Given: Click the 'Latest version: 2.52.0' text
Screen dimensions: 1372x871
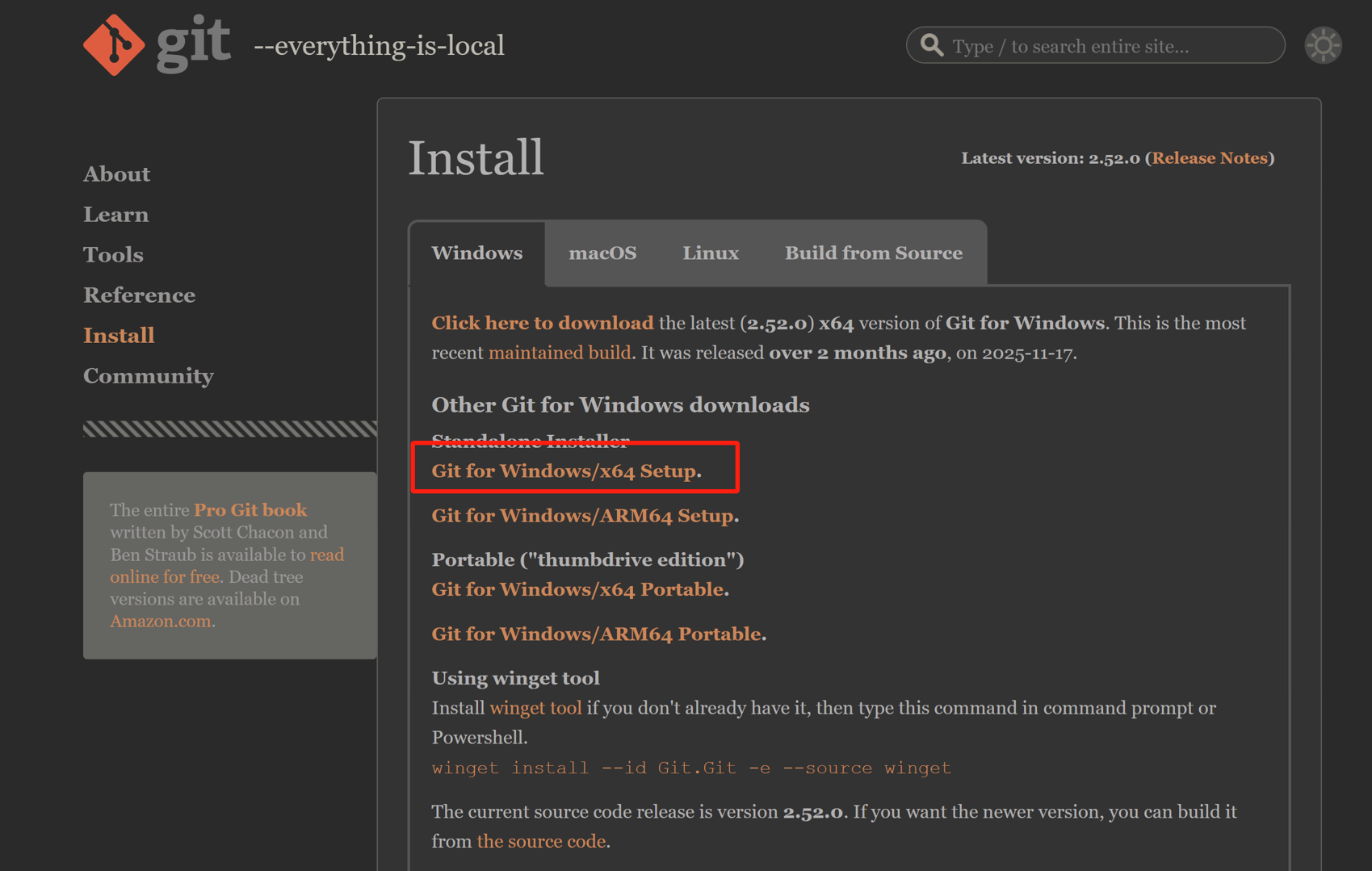Looking at the screenshot, I should pos(1050,158).
